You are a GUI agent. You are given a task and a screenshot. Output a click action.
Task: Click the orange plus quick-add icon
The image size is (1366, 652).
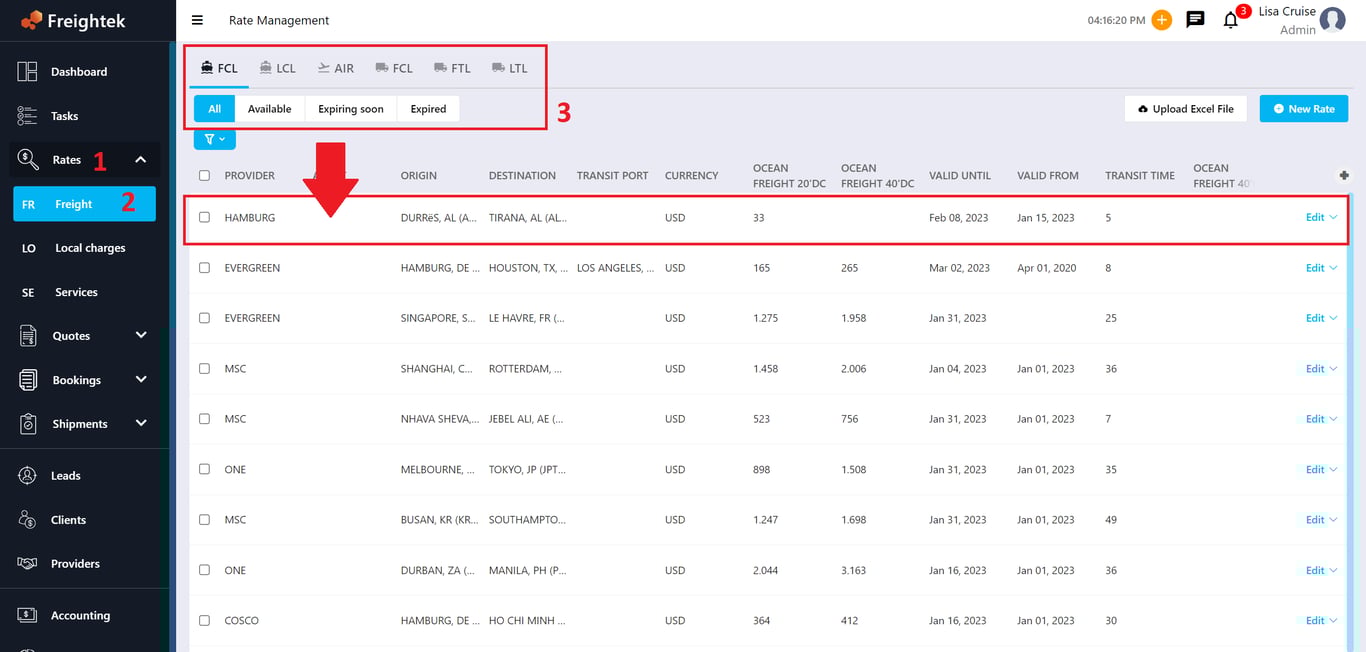pos(1161,20)
